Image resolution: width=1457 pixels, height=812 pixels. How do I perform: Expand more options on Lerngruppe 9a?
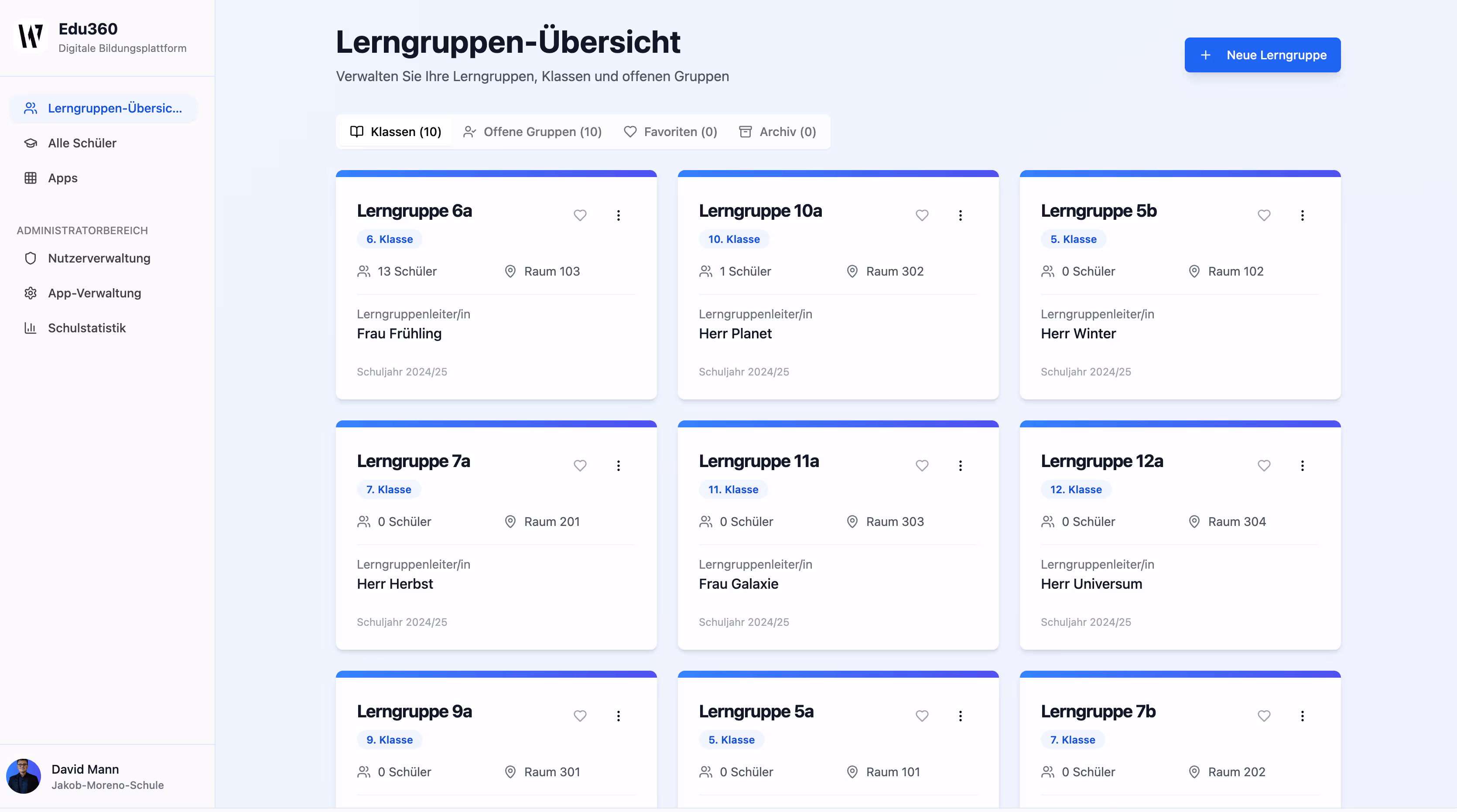(618, 716)
